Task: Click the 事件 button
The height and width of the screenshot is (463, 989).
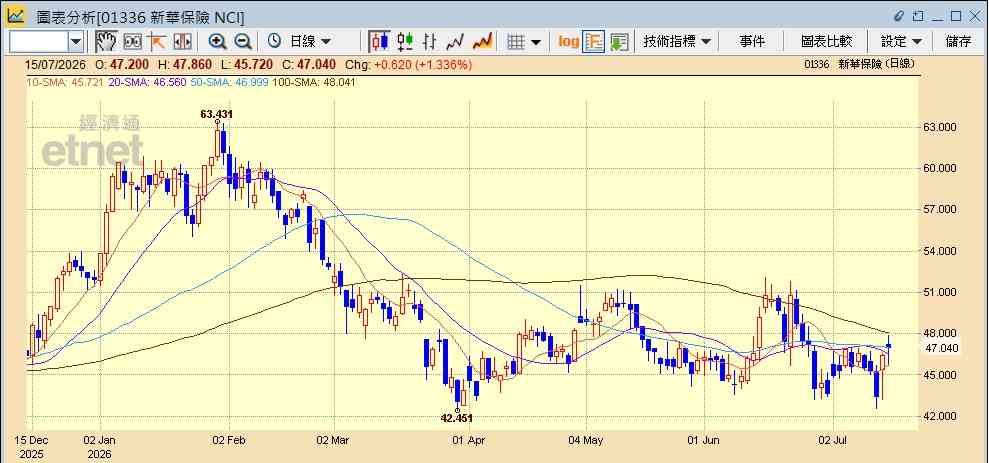Action: (752, 42)
